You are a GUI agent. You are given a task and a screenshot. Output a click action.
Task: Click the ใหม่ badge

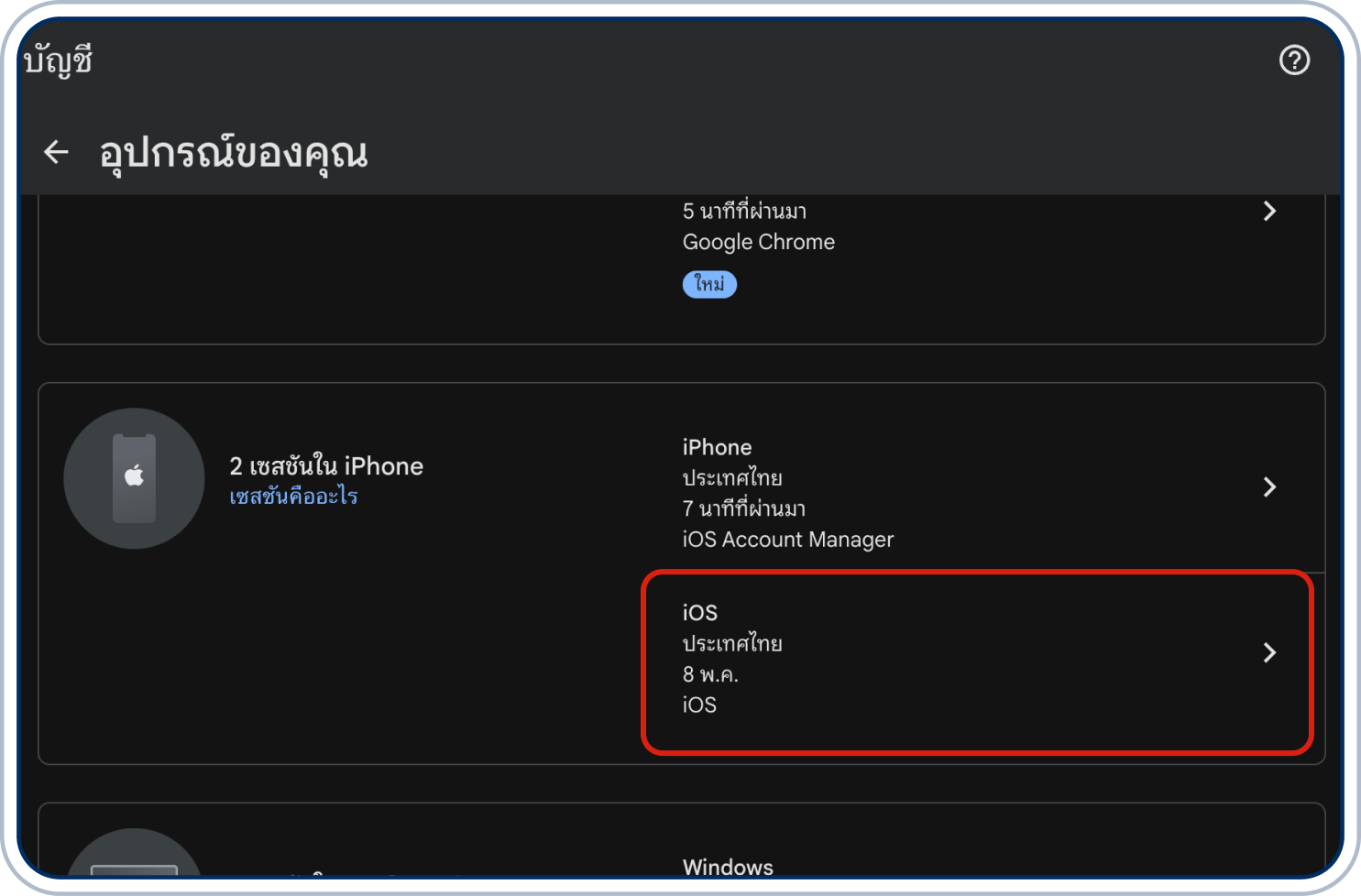[x=709, y=285]
